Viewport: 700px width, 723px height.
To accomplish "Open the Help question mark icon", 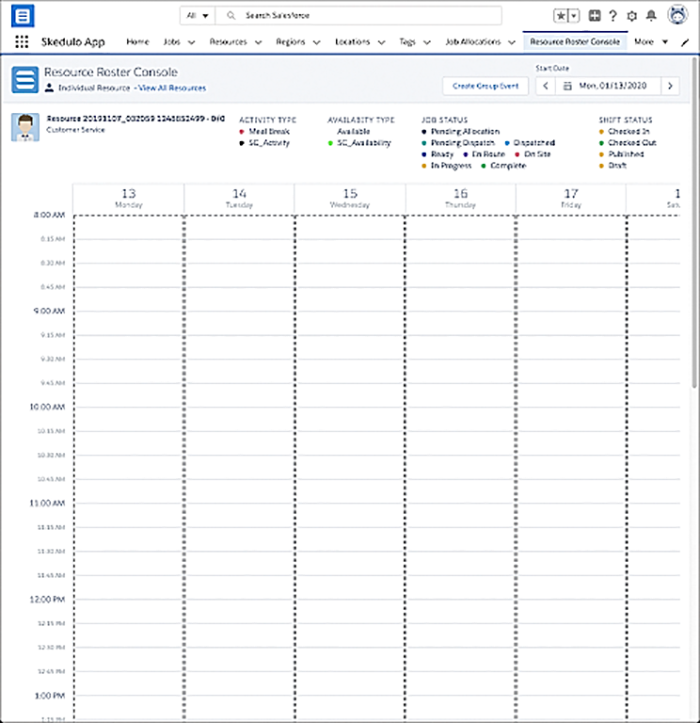I will (x=613, y=16).
